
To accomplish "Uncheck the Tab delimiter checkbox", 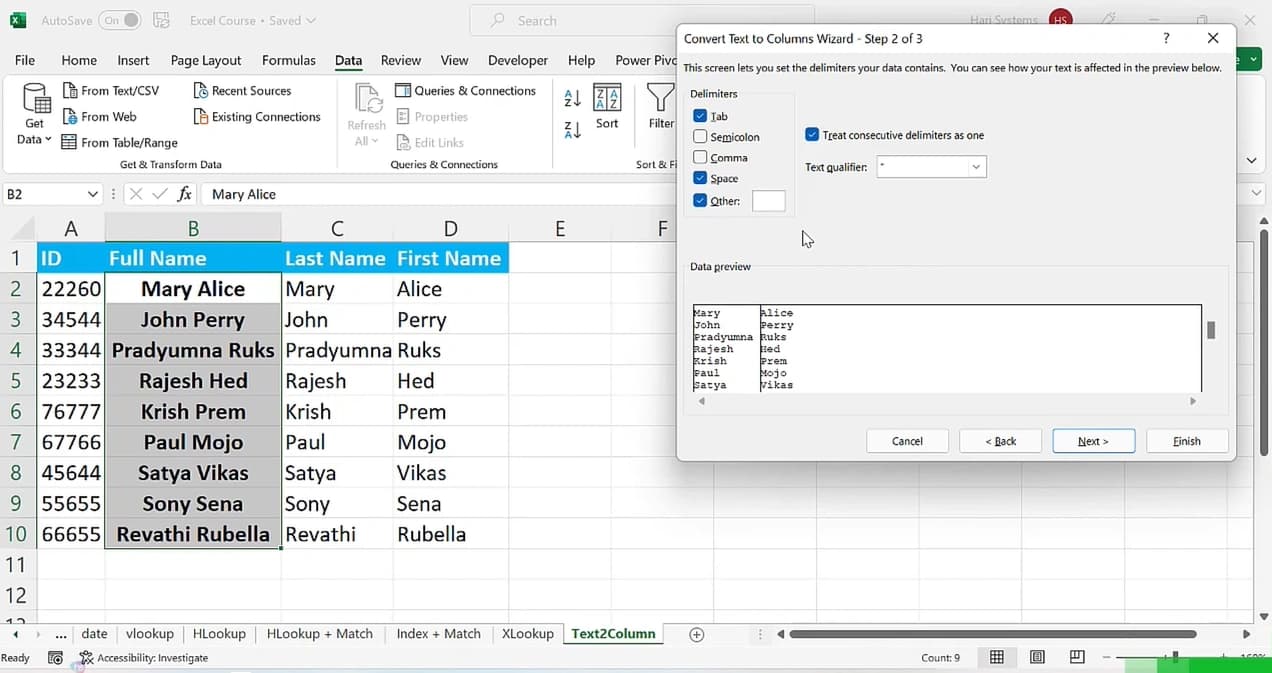I will [x=700, y=116].
